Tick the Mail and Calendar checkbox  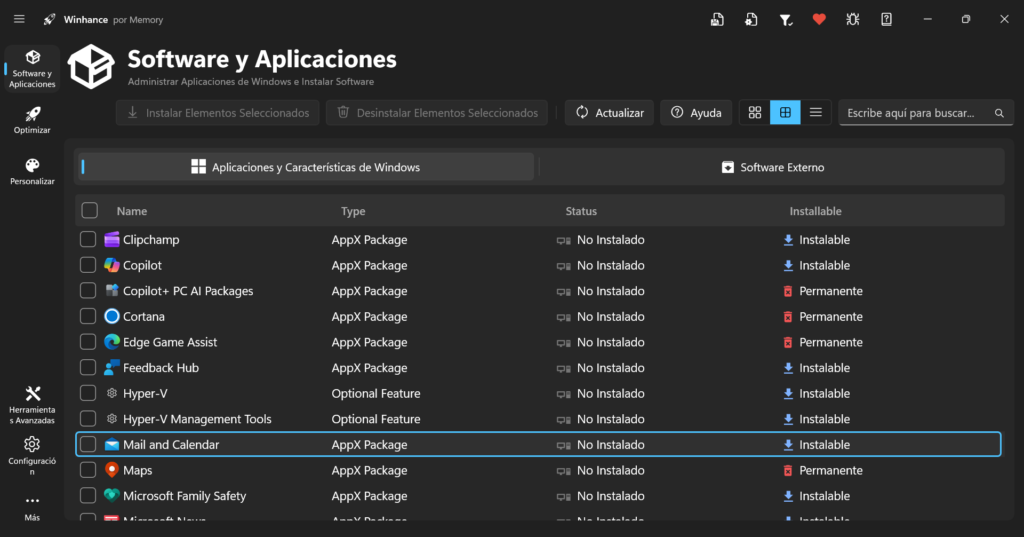point(88,444)
